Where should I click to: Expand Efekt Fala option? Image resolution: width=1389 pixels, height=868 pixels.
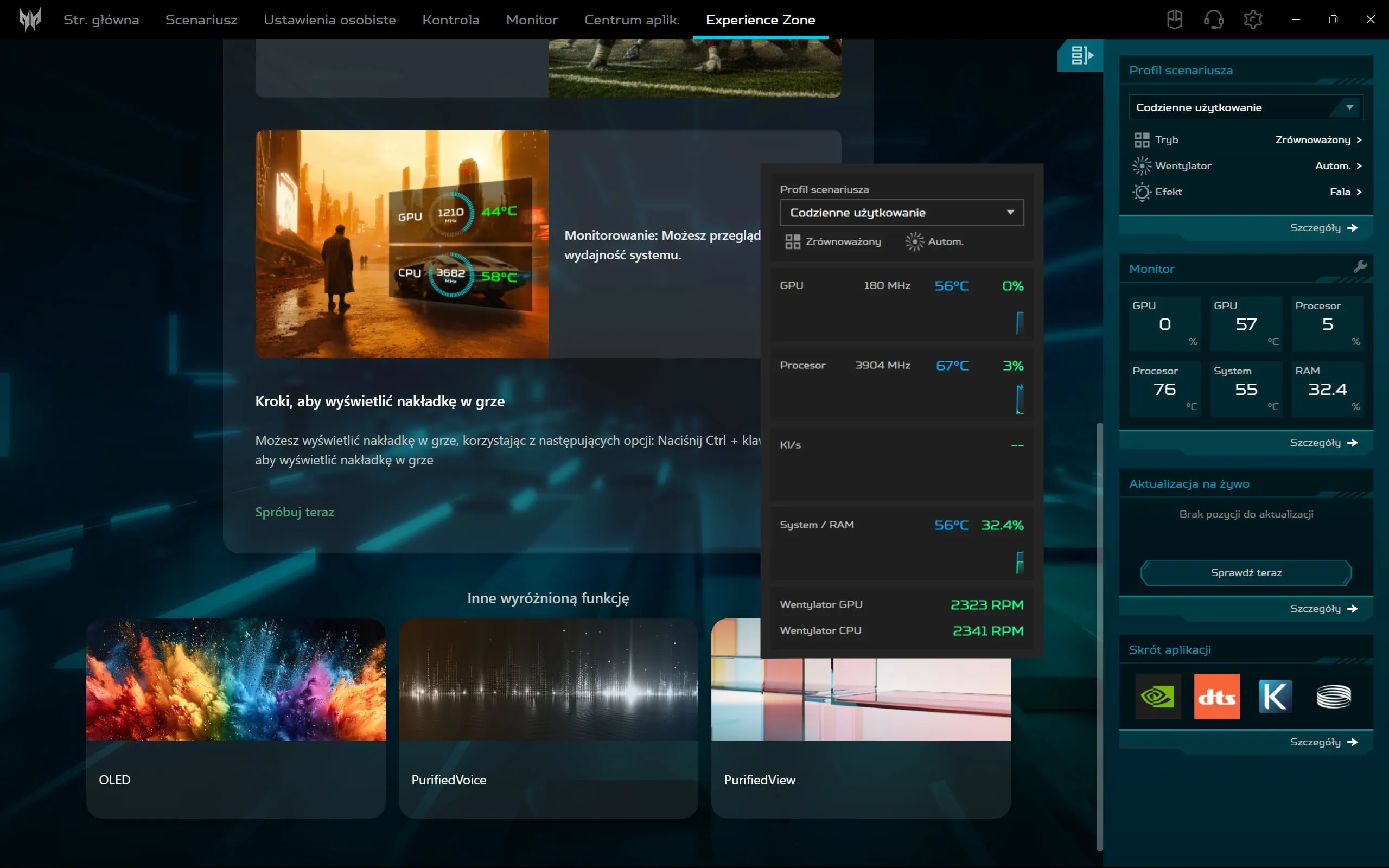pyautogui.click(x=1346, y=192)
